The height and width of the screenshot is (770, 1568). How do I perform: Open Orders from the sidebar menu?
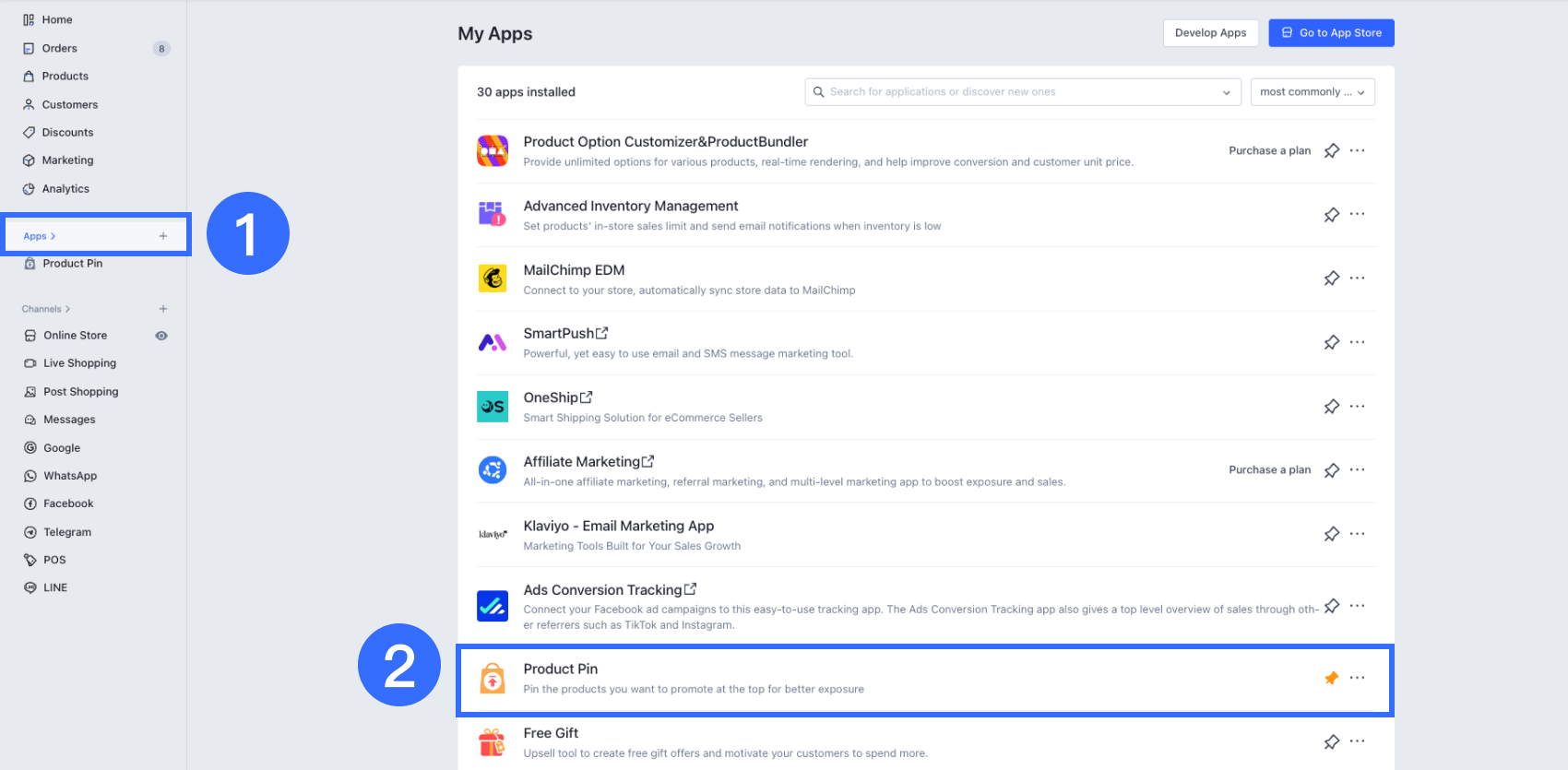tap(59, 47)
